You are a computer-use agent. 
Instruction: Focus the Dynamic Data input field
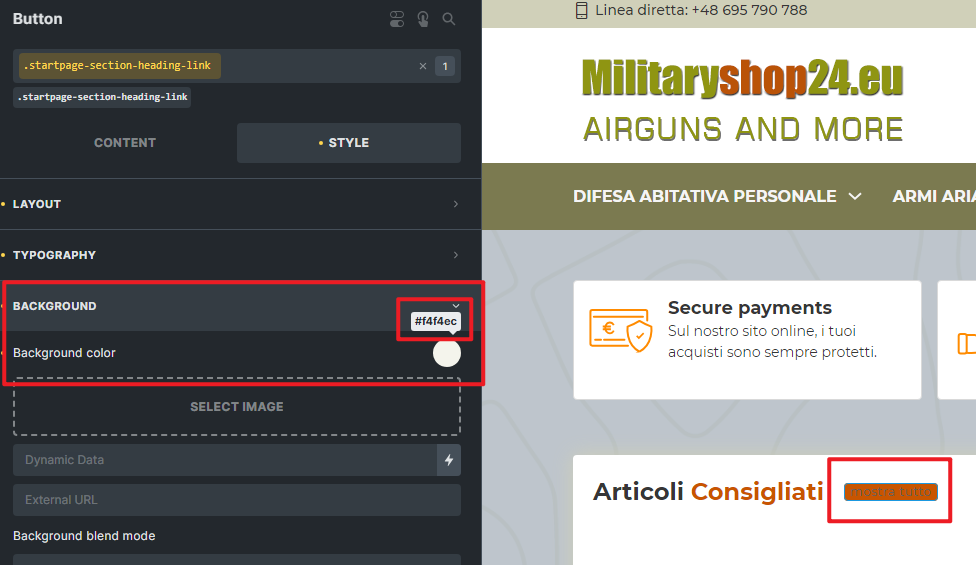[224, 460]
